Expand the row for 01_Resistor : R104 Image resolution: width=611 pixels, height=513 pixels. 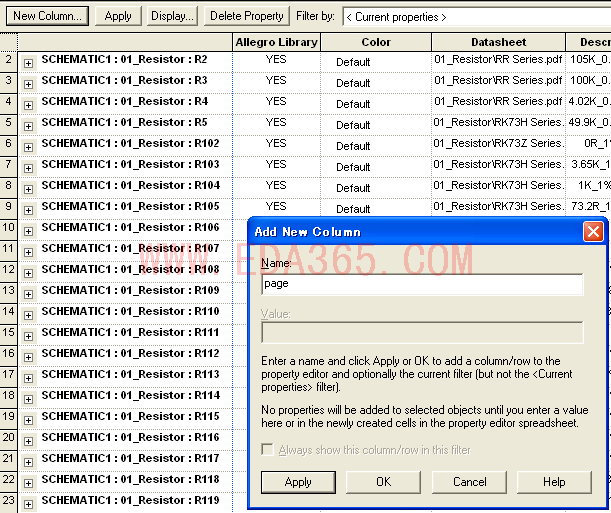point(28,189)
